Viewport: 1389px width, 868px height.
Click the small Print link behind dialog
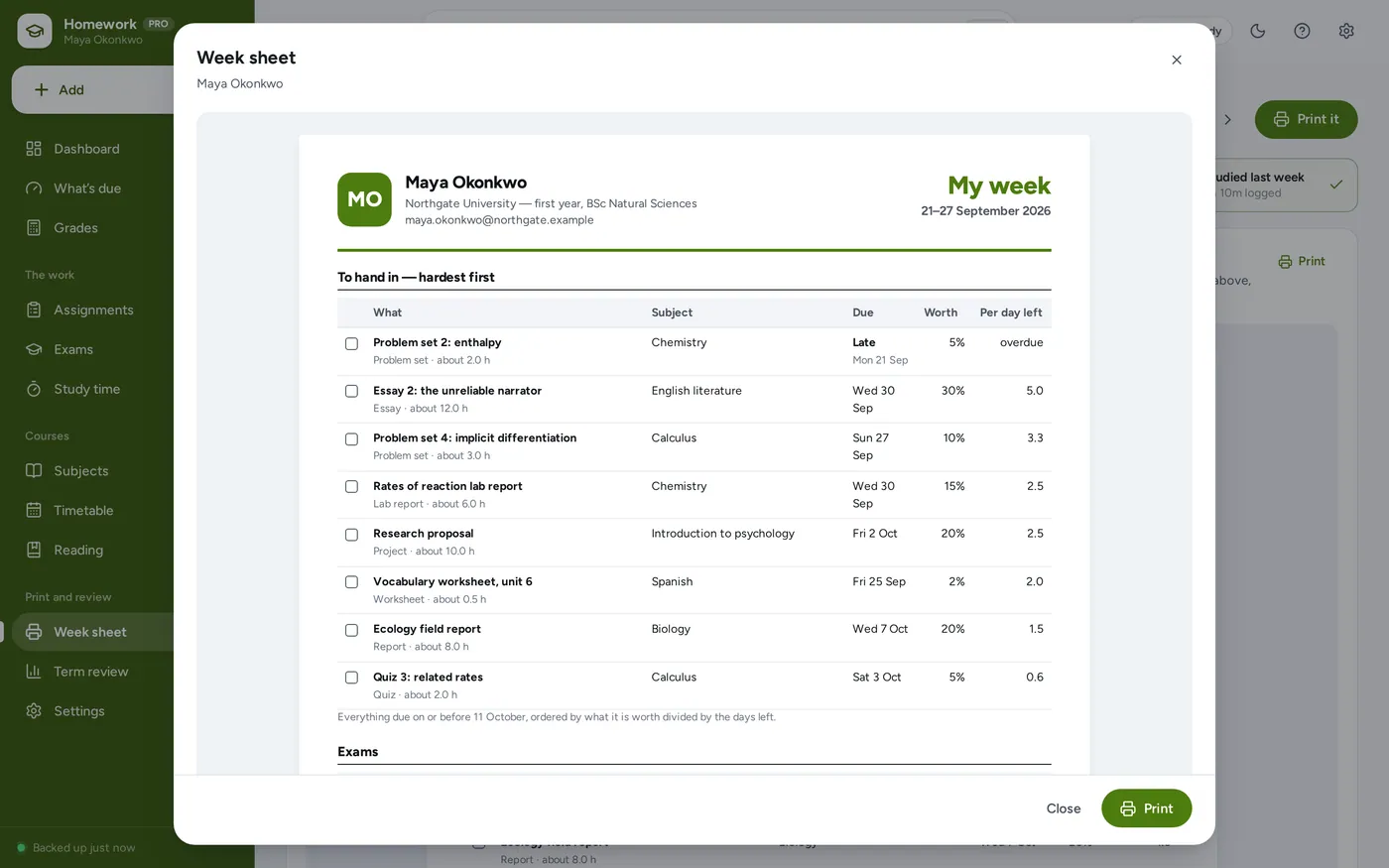pos(1302,262)
